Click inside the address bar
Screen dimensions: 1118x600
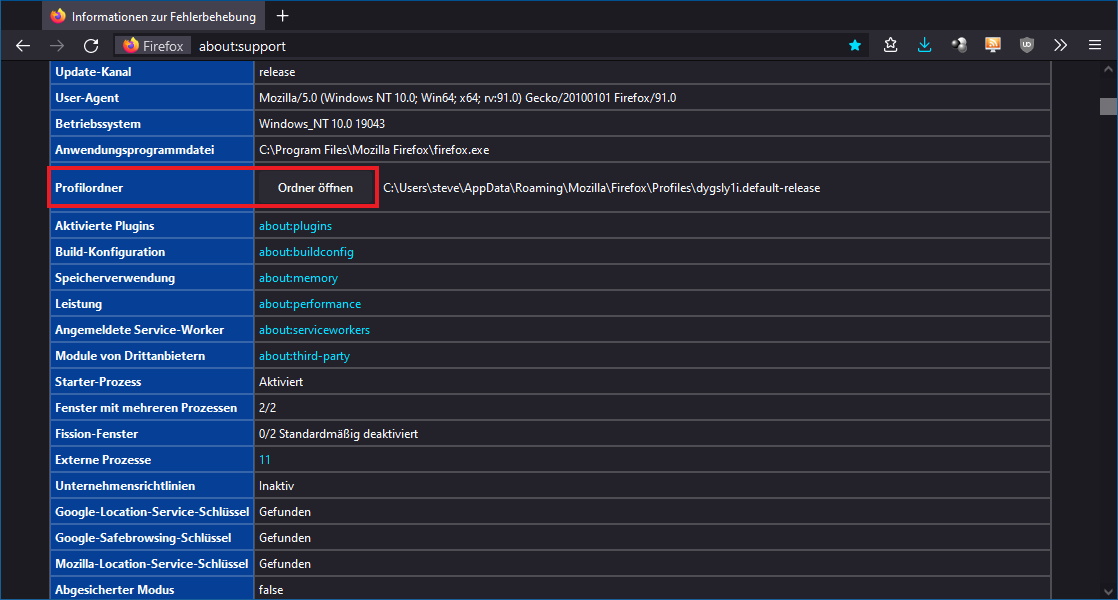pyautogui.click(x=400, y=45)
